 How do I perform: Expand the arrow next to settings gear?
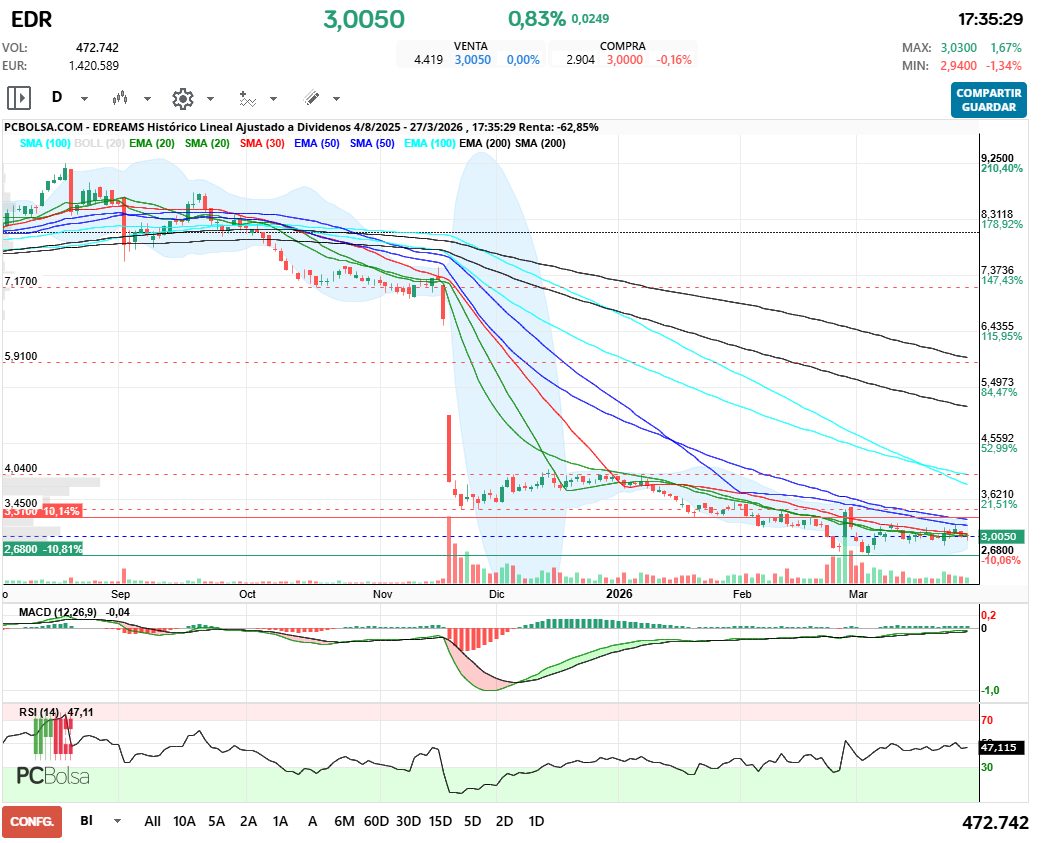(x=210, y=99)
